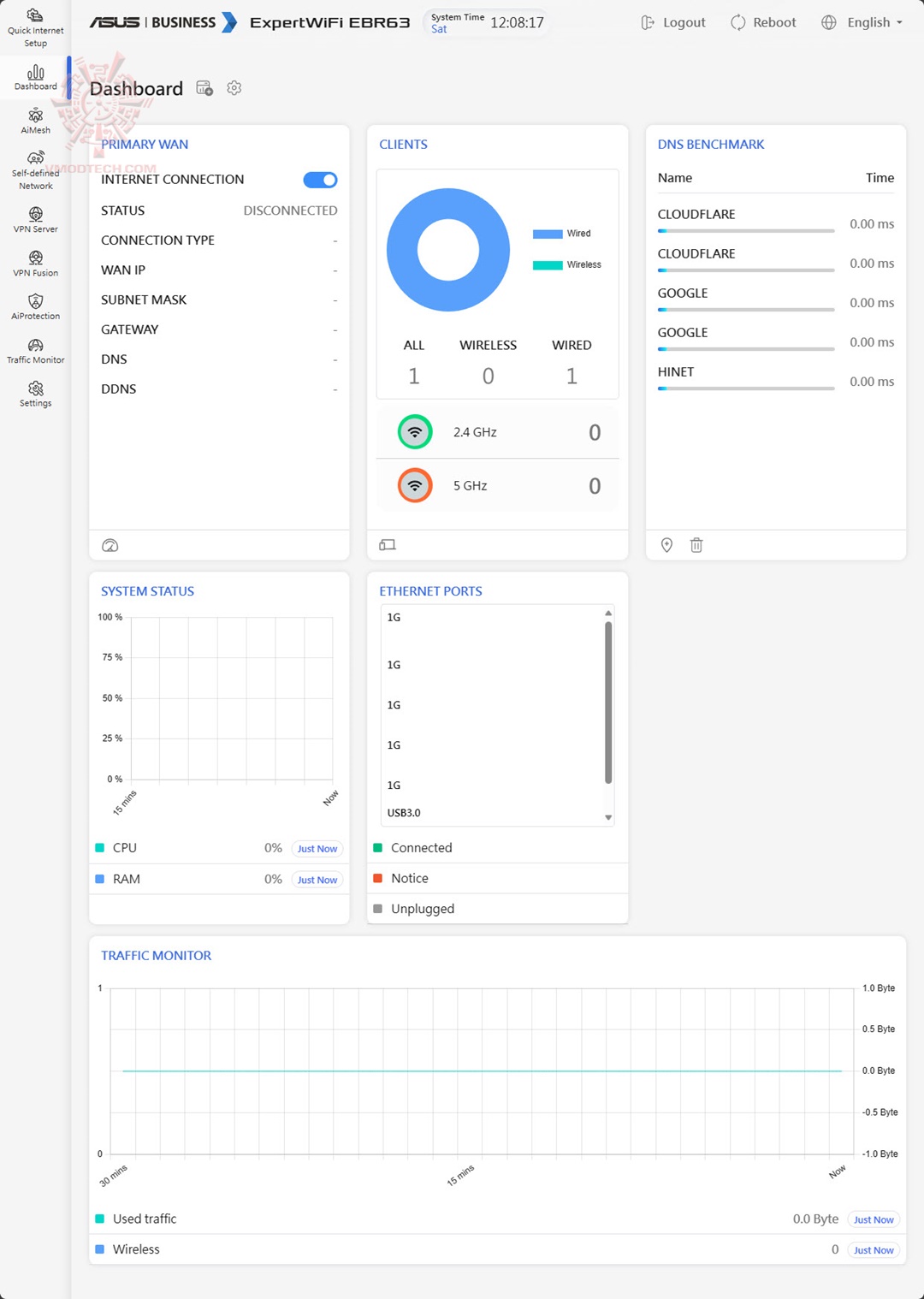Toggle the Internet Connection switch
Screen dimensions: 924x1299
[x=320, y=180]
